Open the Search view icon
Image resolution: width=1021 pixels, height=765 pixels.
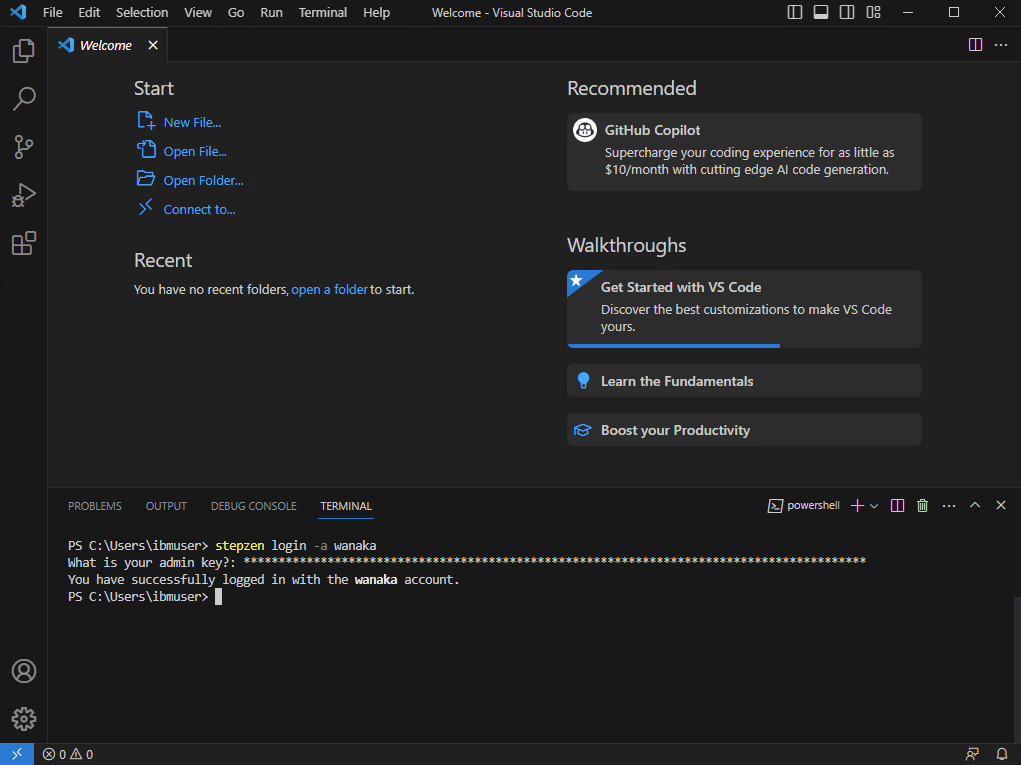click(24, 98)
